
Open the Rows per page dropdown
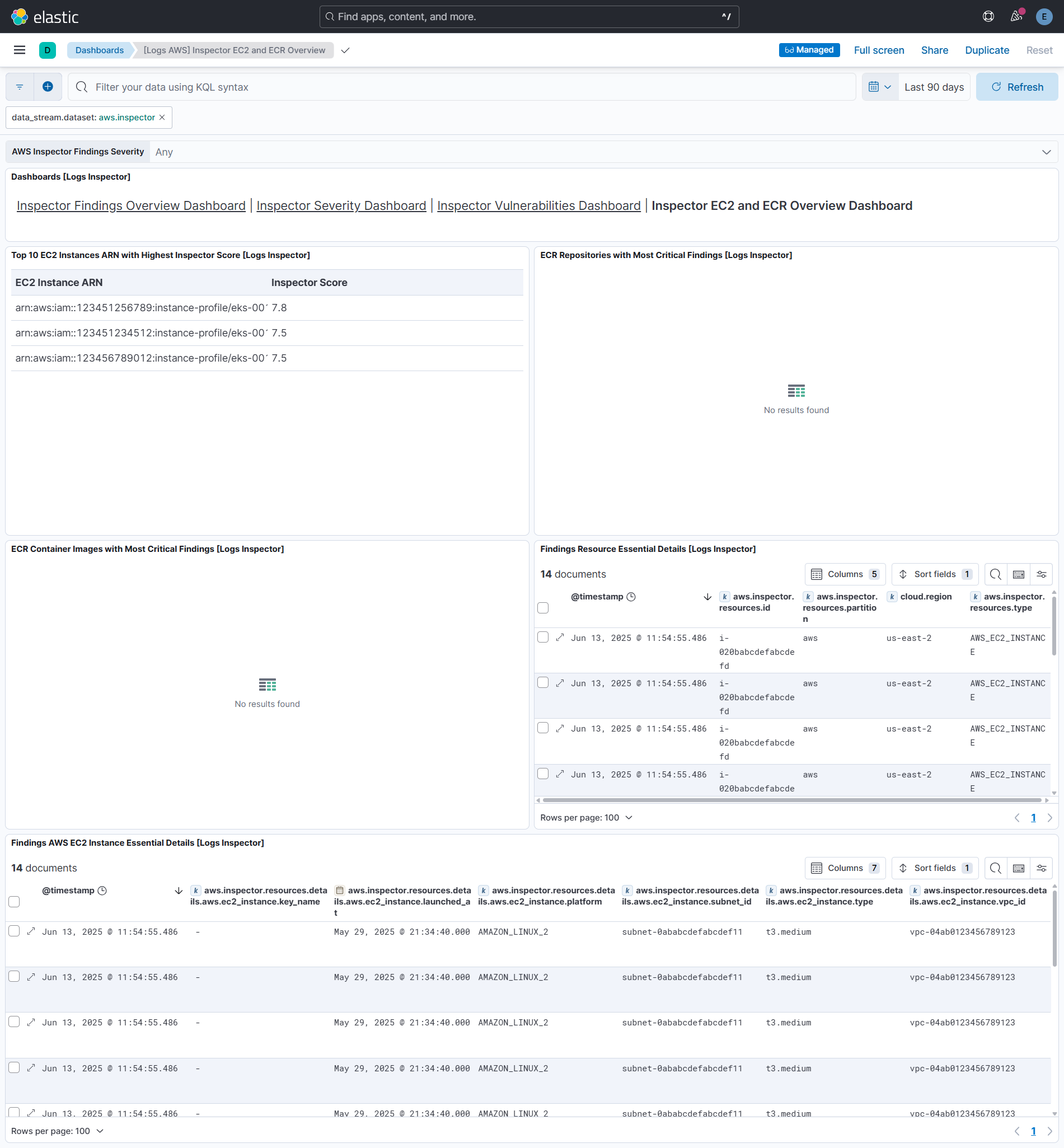(587, 818)
